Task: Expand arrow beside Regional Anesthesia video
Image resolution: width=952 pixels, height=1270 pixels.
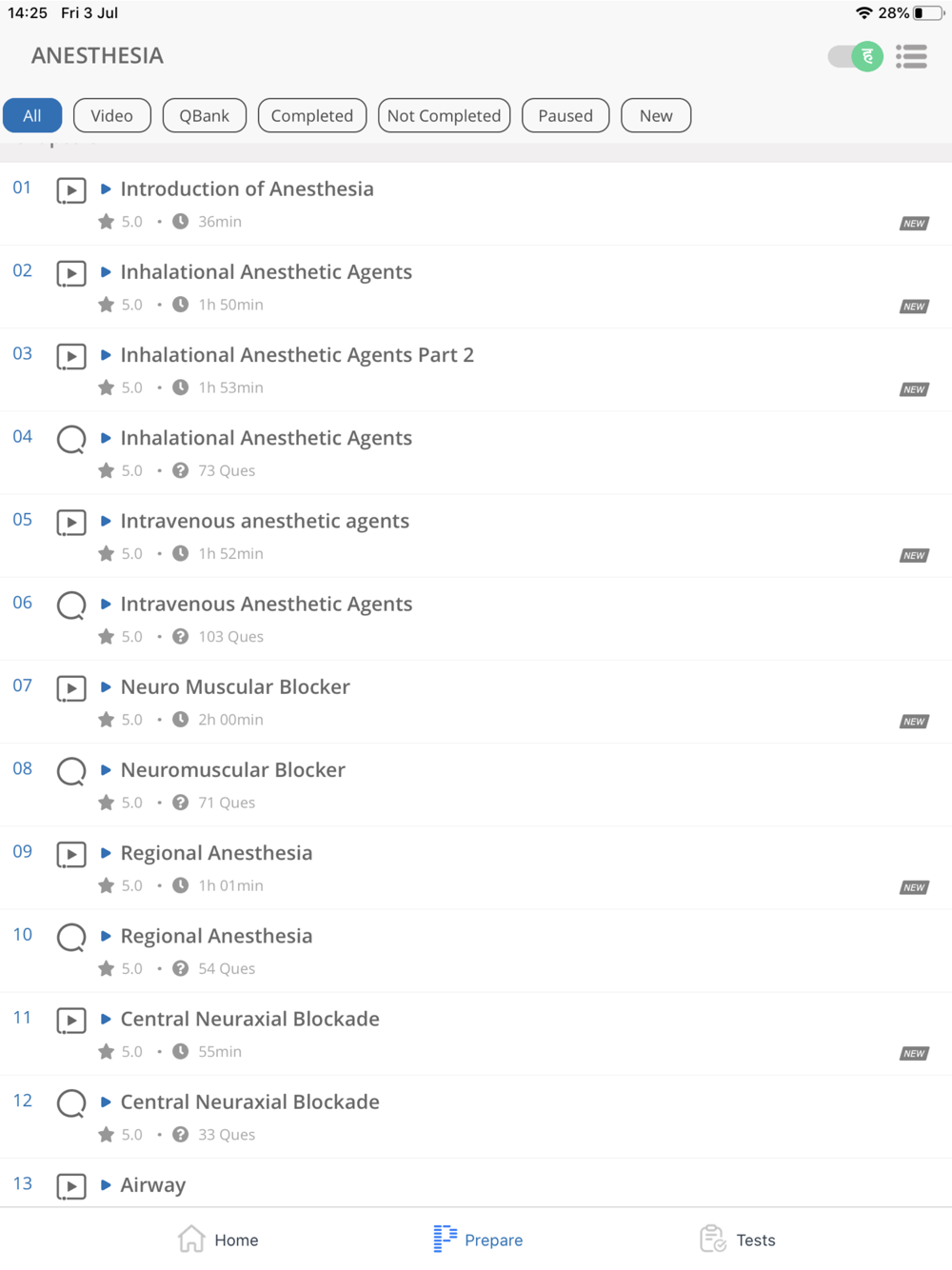Action: point(106,853)
